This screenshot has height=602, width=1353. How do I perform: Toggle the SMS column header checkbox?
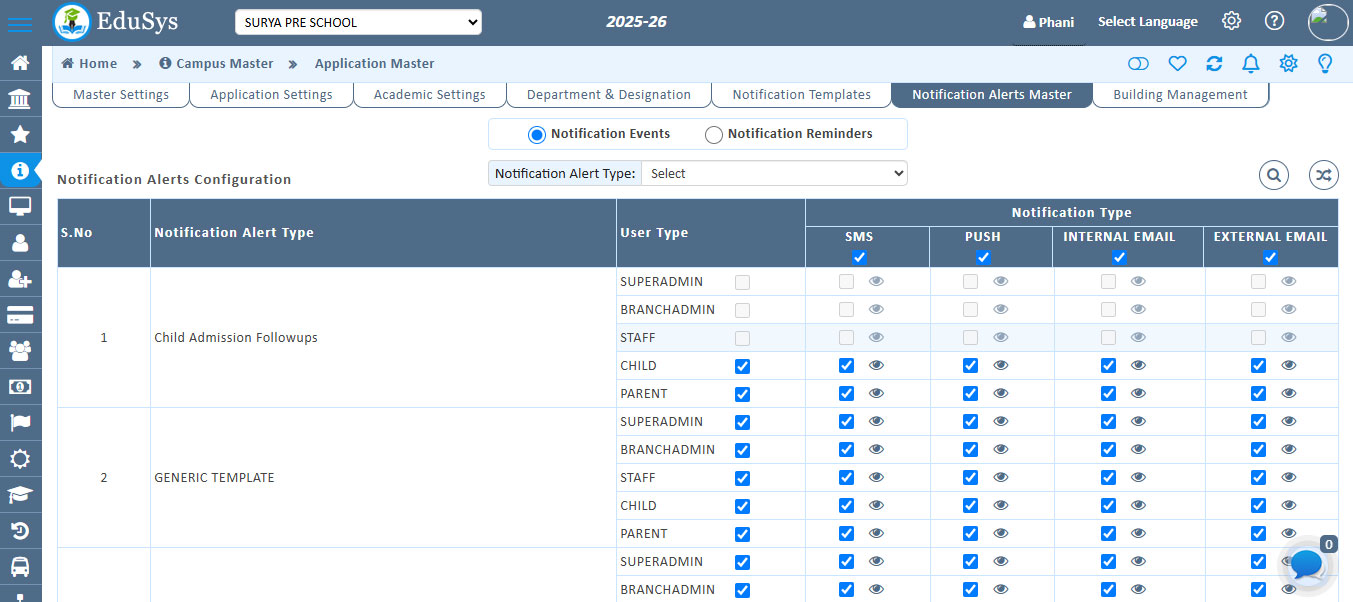click(x=859, y=257)
